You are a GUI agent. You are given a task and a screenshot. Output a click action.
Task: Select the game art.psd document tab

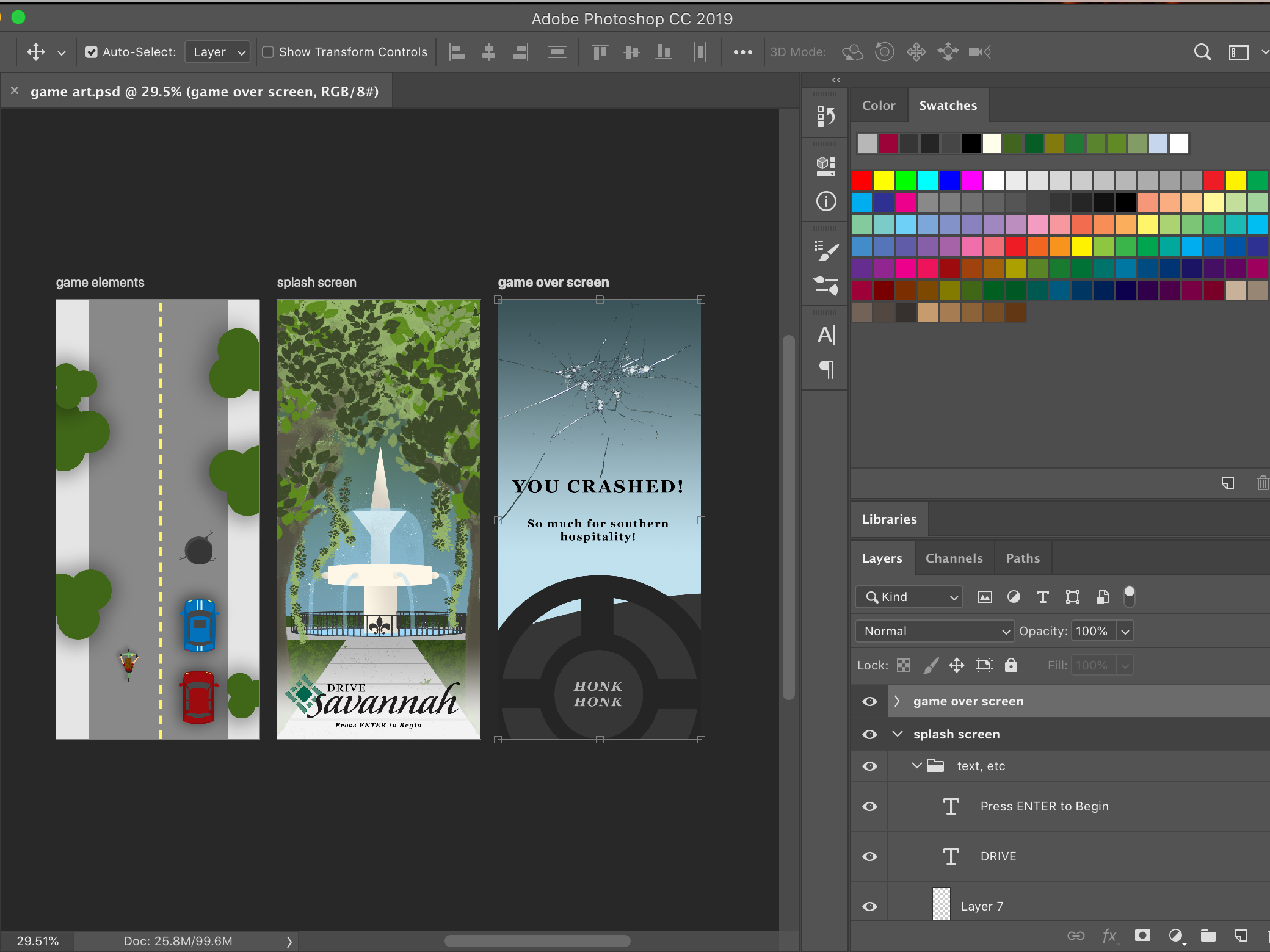click(x=204, y=92)
